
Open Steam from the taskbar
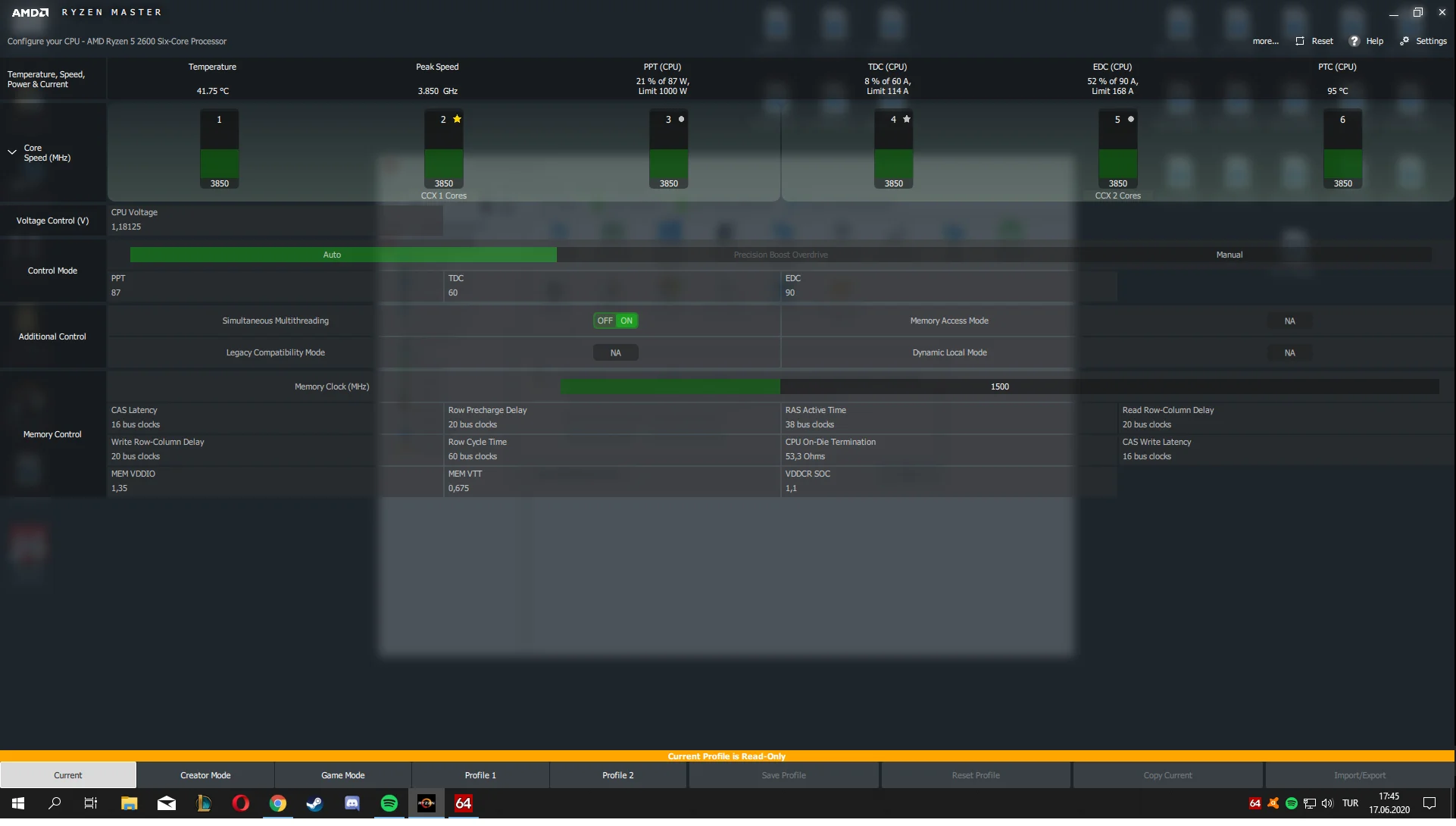[x=315, y=803]
